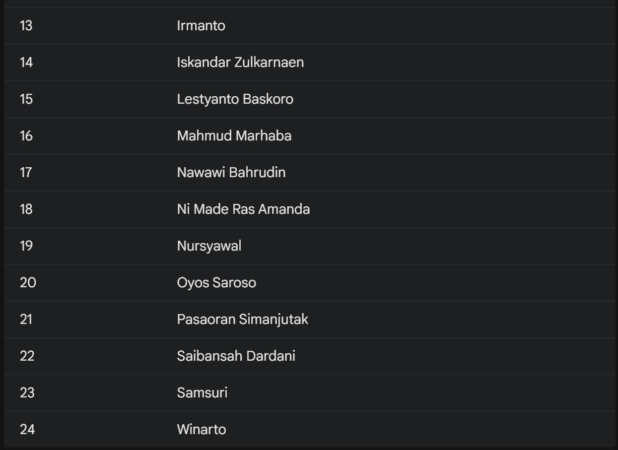Click the Nawawi Bahrudin name
Image resolution: width=618 pixels, height=450 pixels.
click(x=231, y=172)
